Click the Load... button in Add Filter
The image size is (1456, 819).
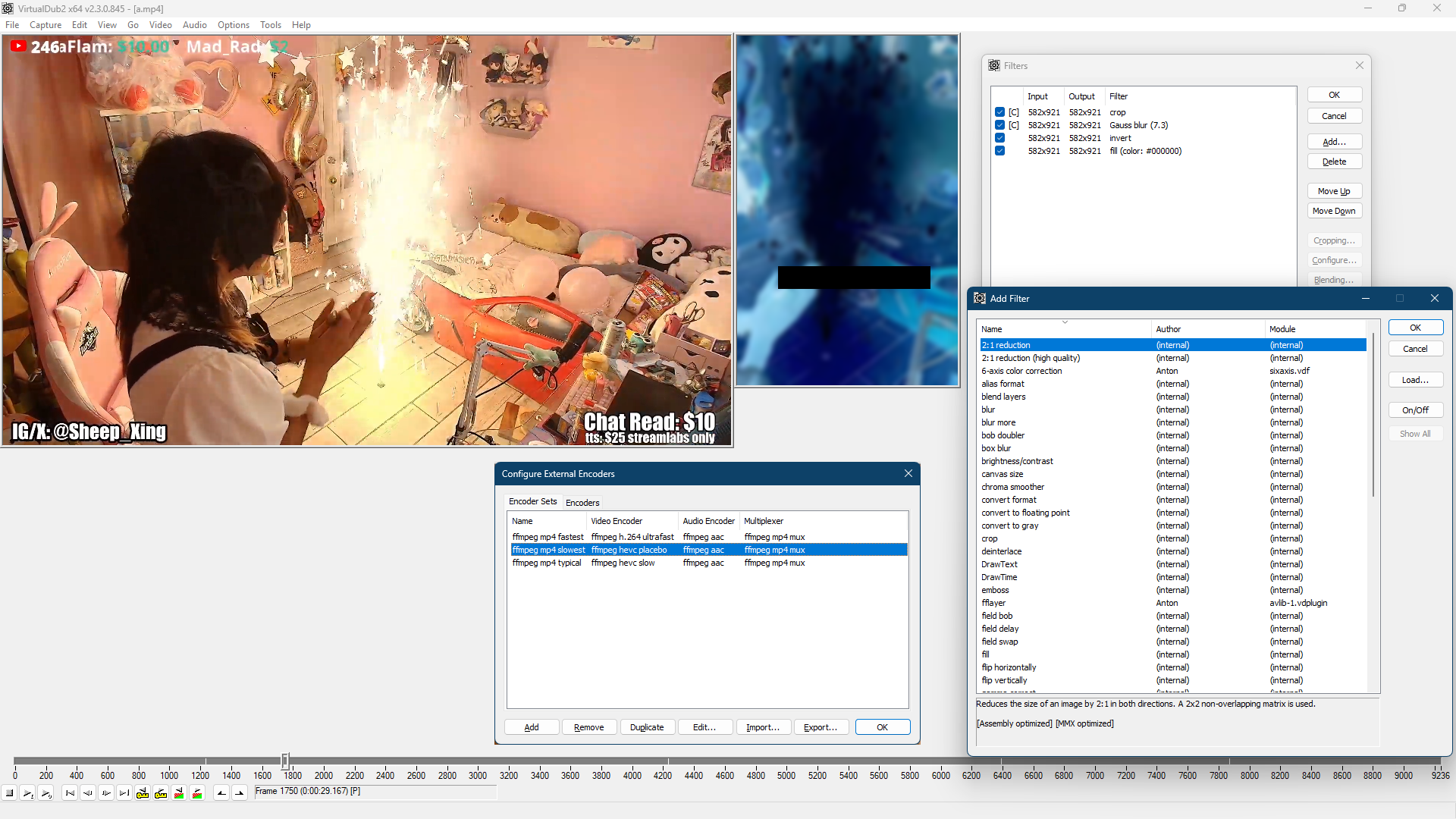coord(1415,380)
